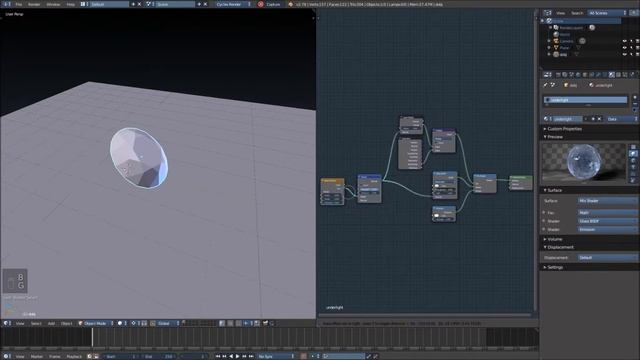The width and height of the screenshot is (640, 360).
Task: Toggle renderability for Plane in outliner
Action: pyautogui.click(x=638, y=47)
